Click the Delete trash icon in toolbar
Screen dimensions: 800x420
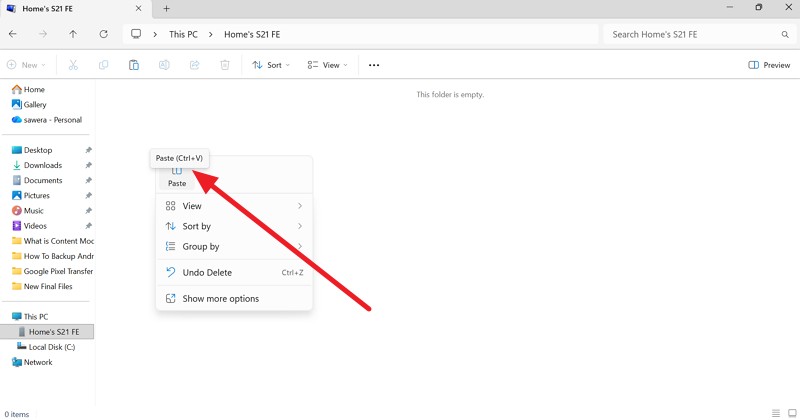(225, 65)
